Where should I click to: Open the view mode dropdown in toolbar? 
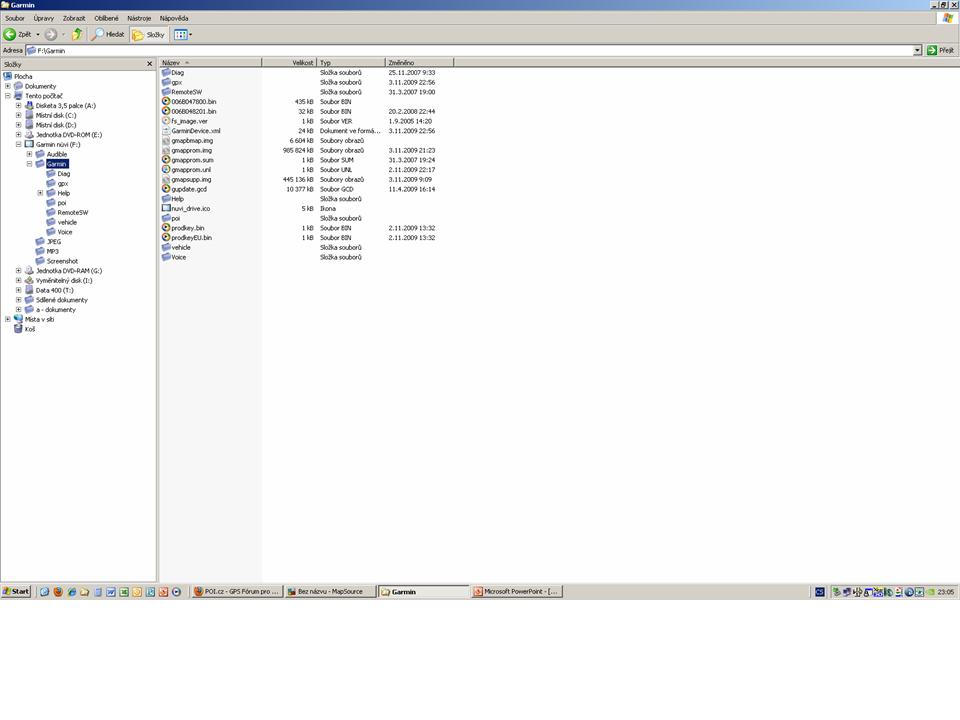pos(183,34)
